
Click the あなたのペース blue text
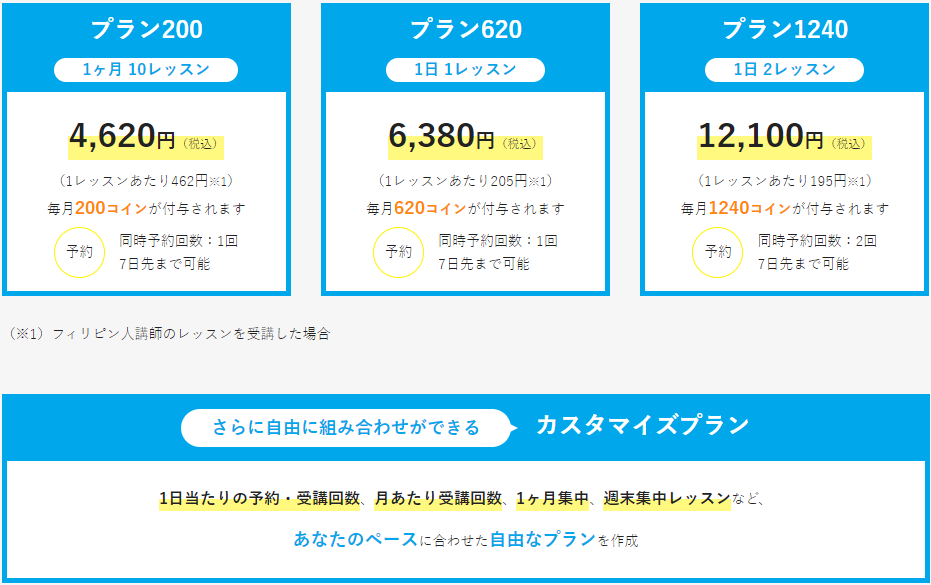tap(356, 539)
